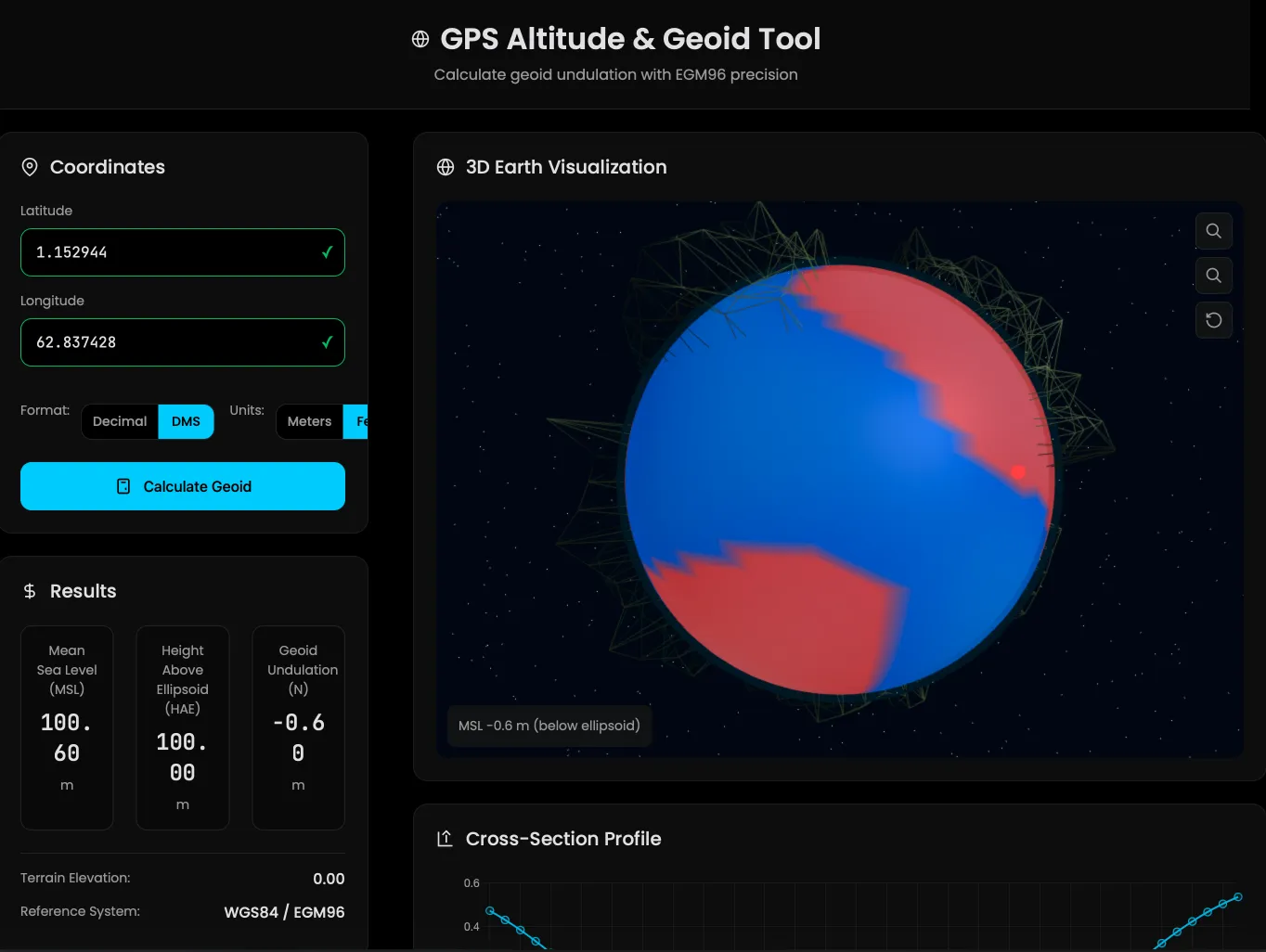Select the DMS format option
This screenshot has height=952, width=1266.
[186, 421]
